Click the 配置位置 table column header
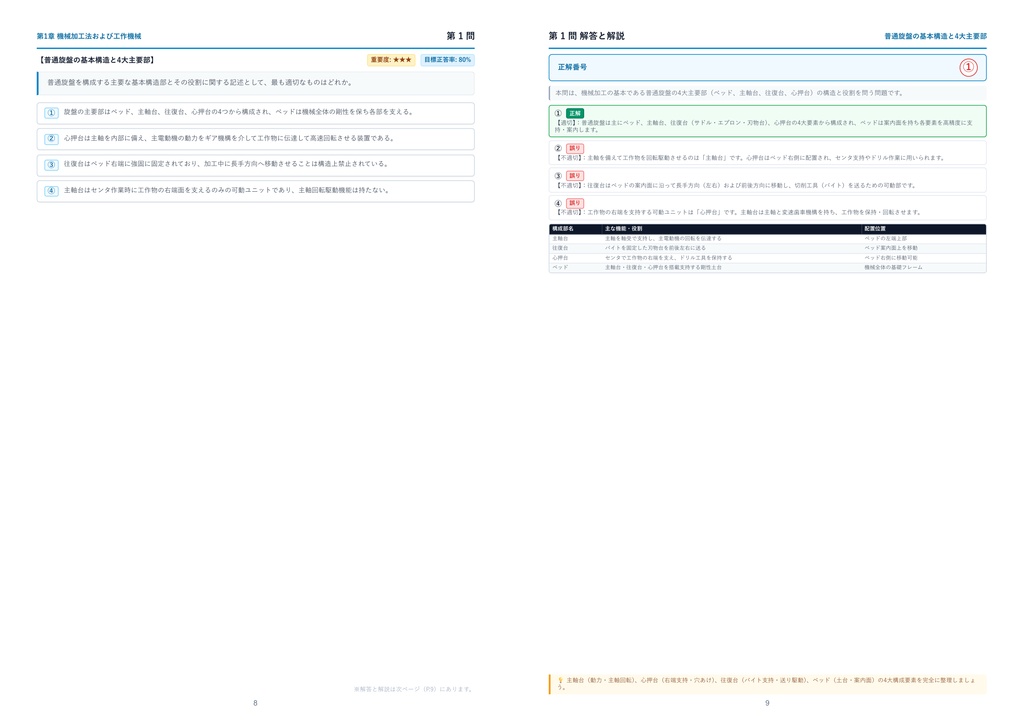Image resolution: width=1024 pixels, height=724 pixels. (x=875, y=229)
